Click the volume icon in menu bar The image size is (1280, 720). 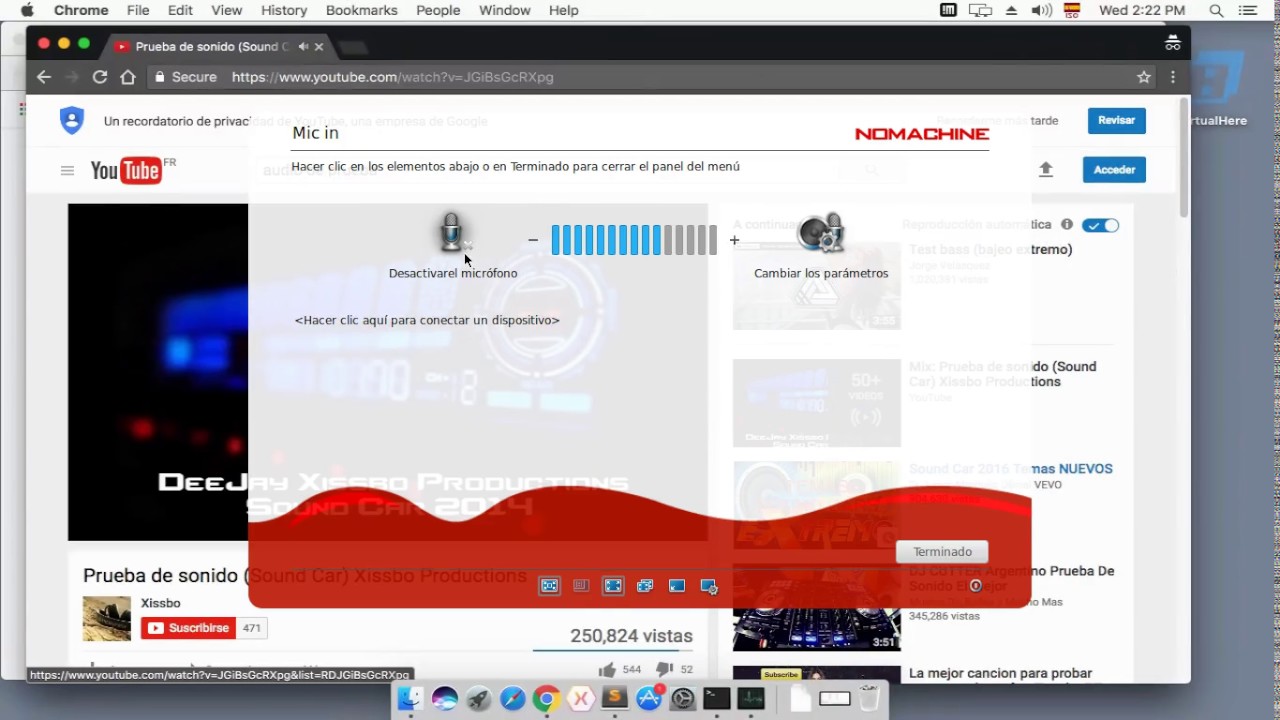[1041, 10]
